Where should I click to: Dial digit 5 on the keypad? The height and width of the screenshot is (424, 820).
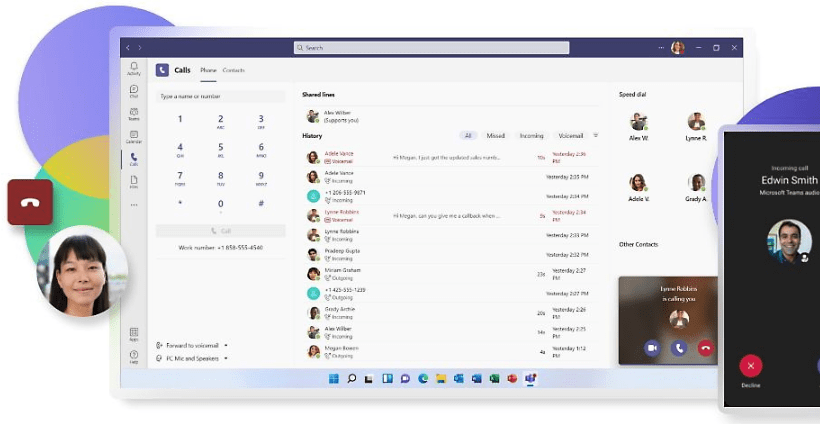point(221,150)
